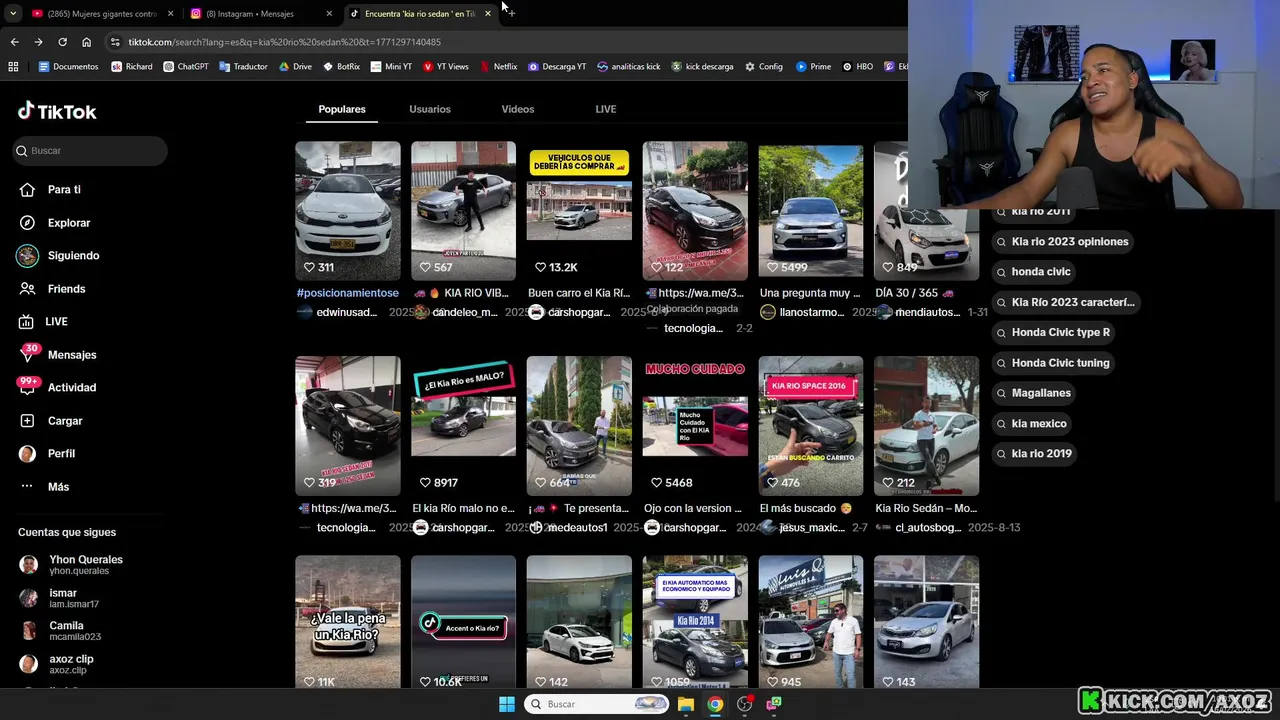Select the kia rio 2019 suggestion
1280x720 pixels.
click(x=1033, y=454)
